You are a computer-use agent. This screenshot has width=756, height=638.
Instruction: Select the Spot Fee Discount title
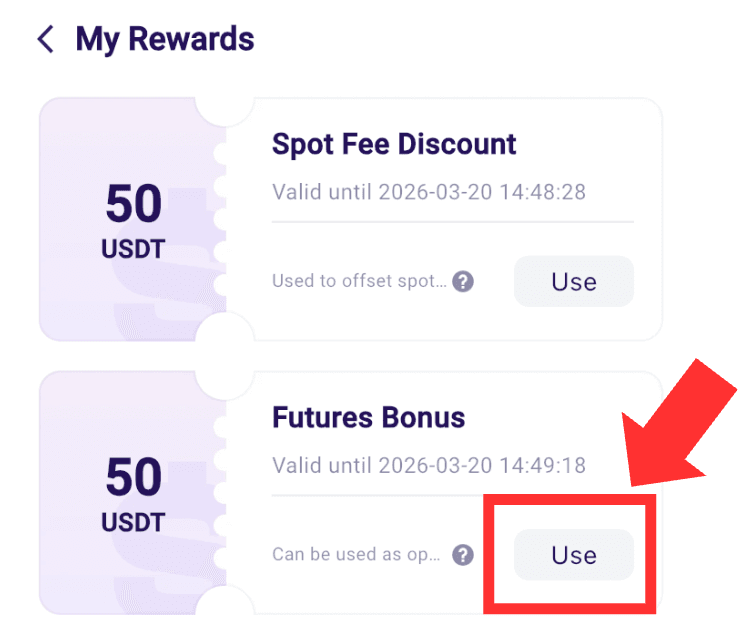394,144
